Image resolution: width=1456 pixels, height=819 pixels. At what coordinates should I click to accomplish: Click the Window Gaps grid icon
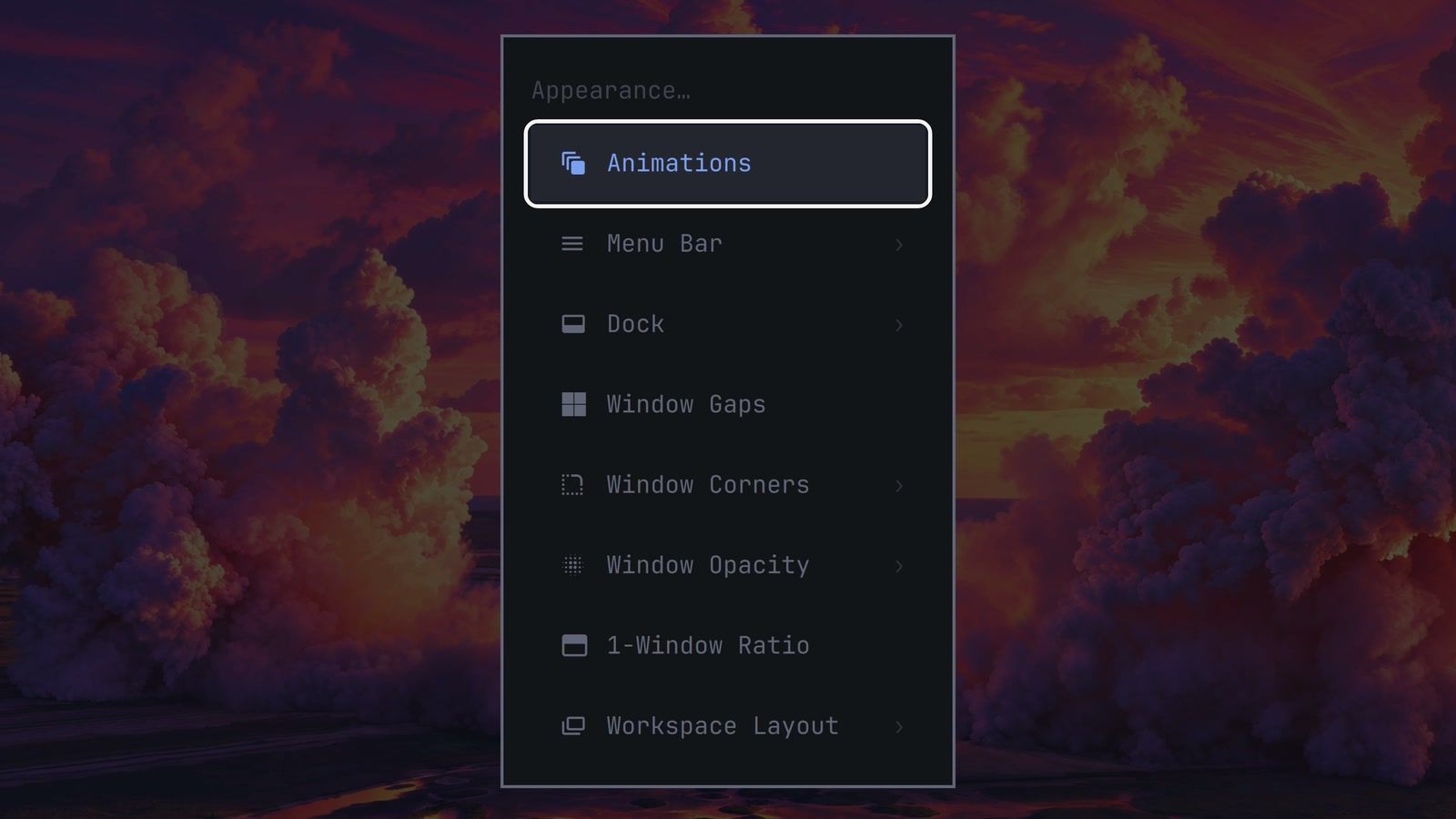coord(573,404)
